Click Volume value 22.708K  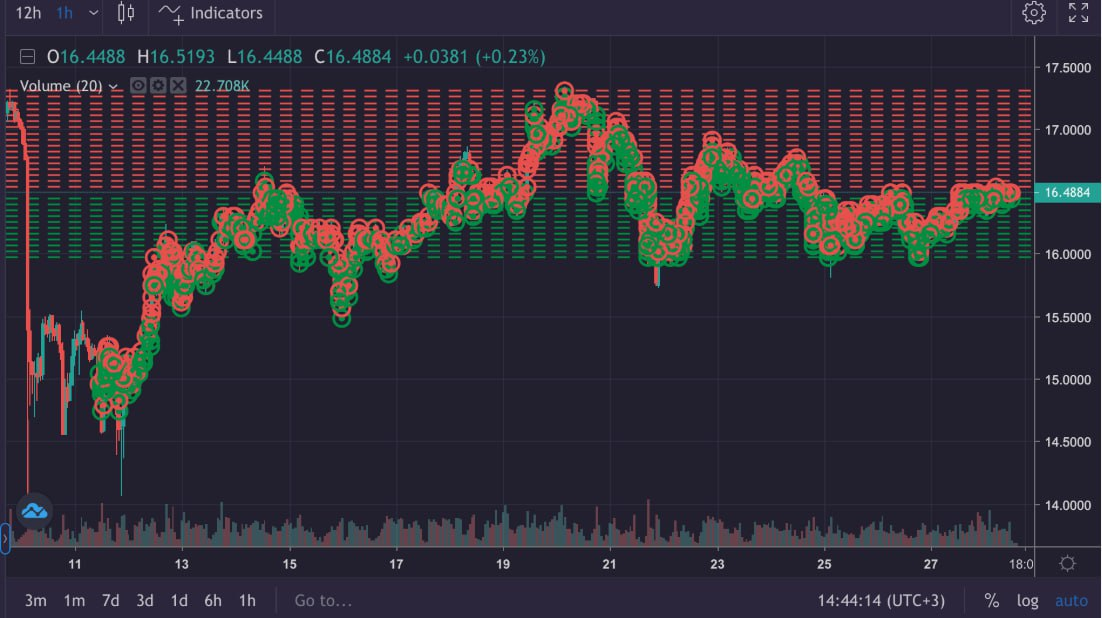click(x=222, y=86)
